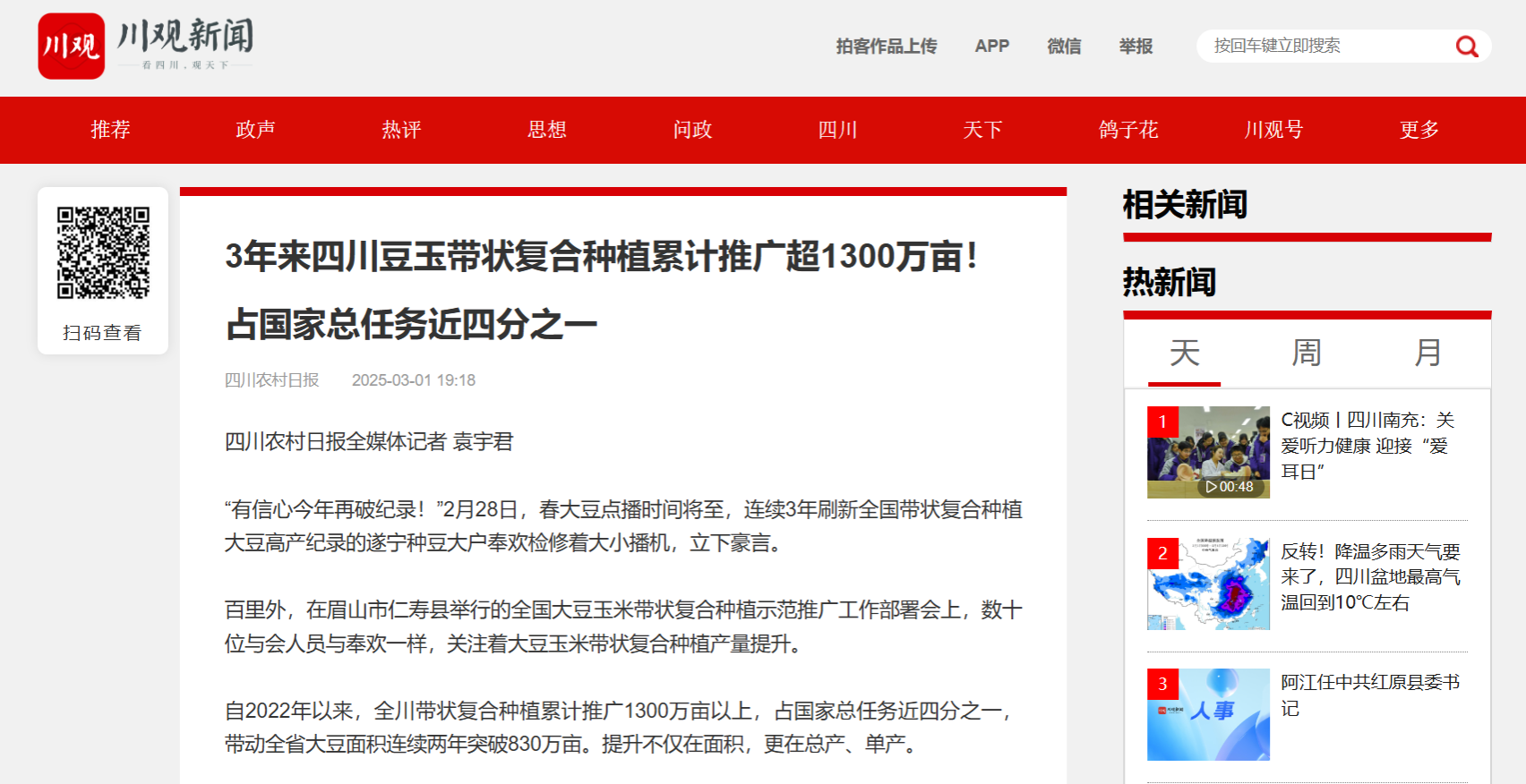Click the red search magnifier icon
The height and width of the screenshot is (784, 1526).
[x=1466, y=47]
